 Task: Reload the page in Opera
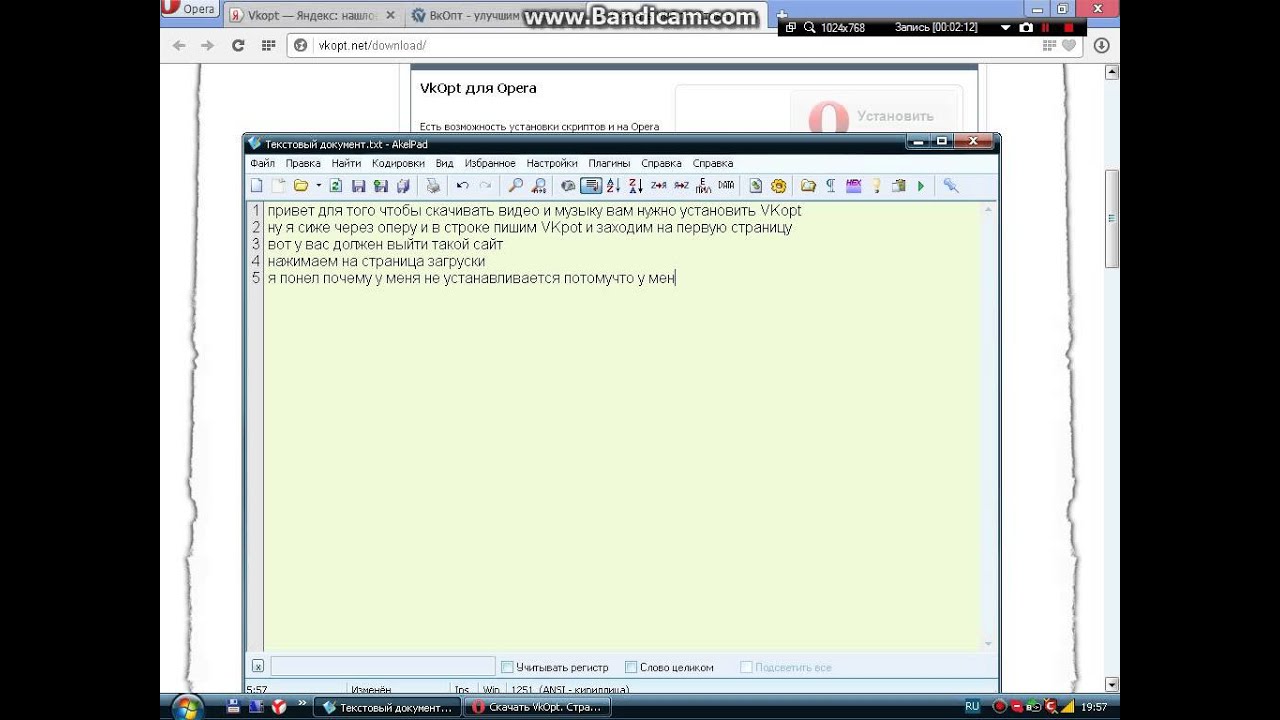click(238, 45)
